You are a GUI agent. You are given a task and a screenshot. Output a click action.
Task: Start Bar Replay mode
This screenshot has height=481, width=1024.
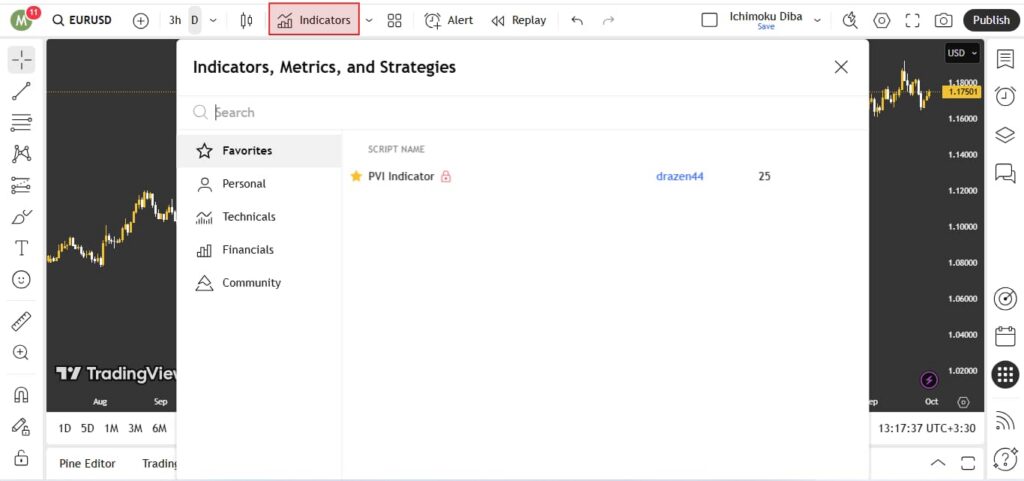point(518,20)
